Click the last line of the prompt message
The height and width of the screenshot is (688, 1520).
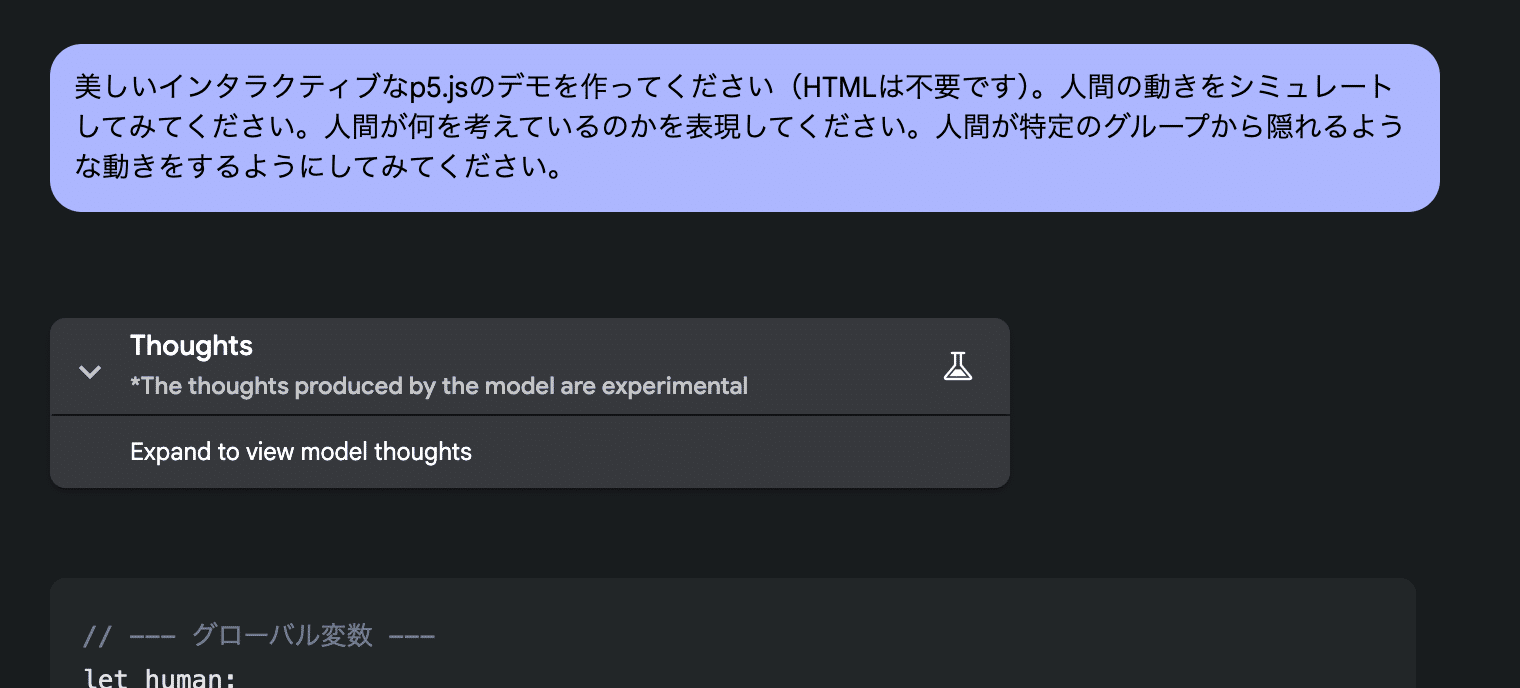click(x=318, y=166)
